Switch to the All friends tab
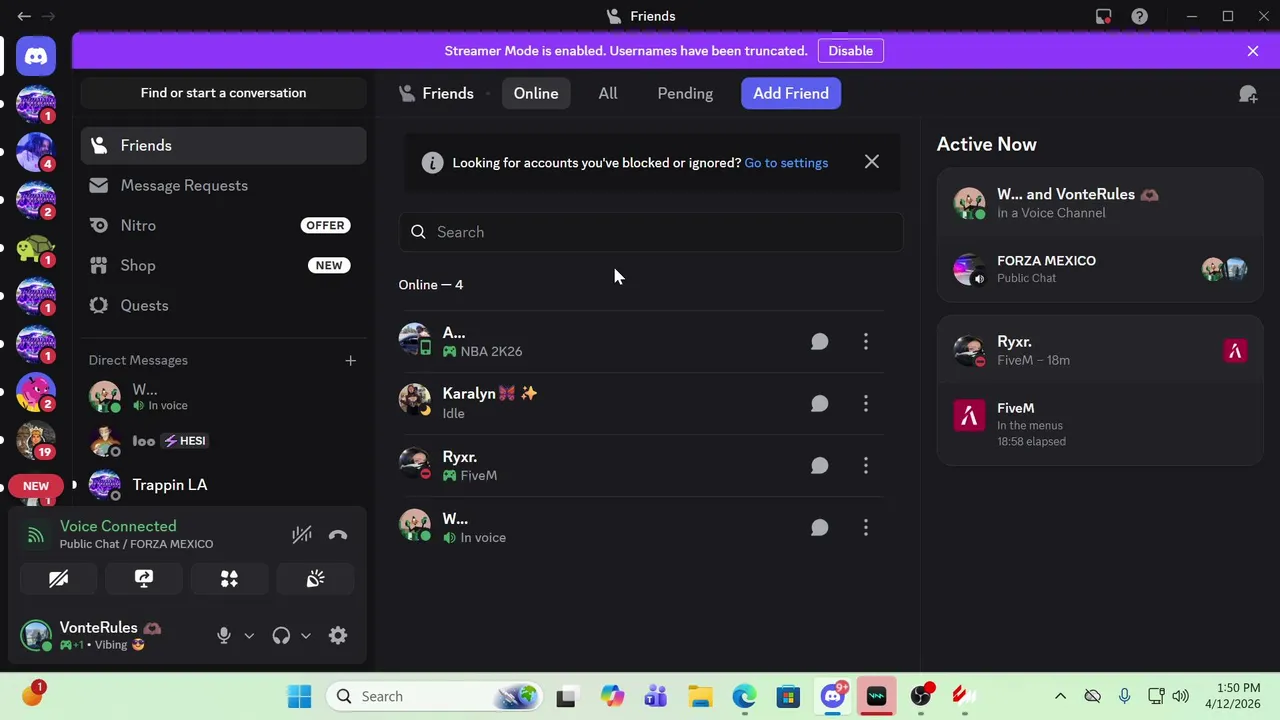 tap(608, 94)
